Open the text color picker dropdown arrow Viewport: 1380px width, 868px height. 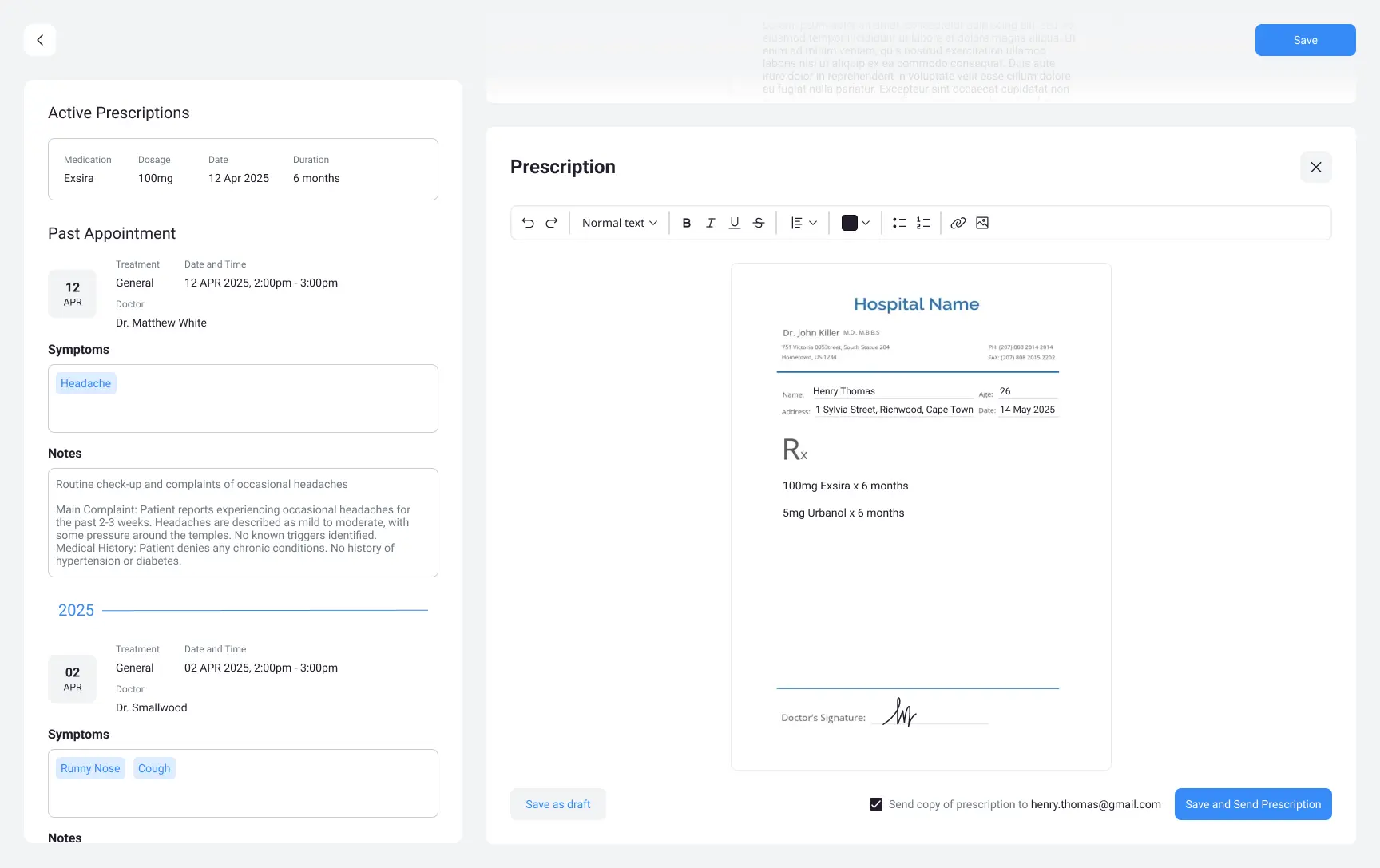pos(866,223)
